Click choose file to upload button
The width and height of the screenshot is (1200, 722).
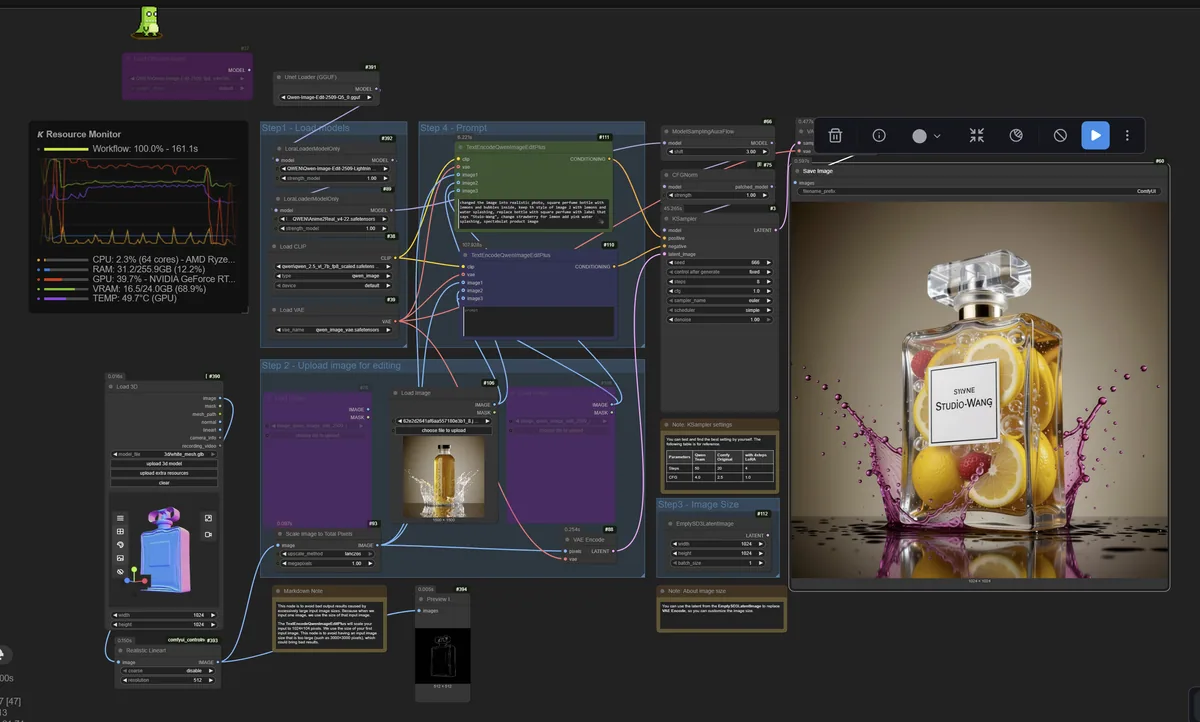coord(442,430)
